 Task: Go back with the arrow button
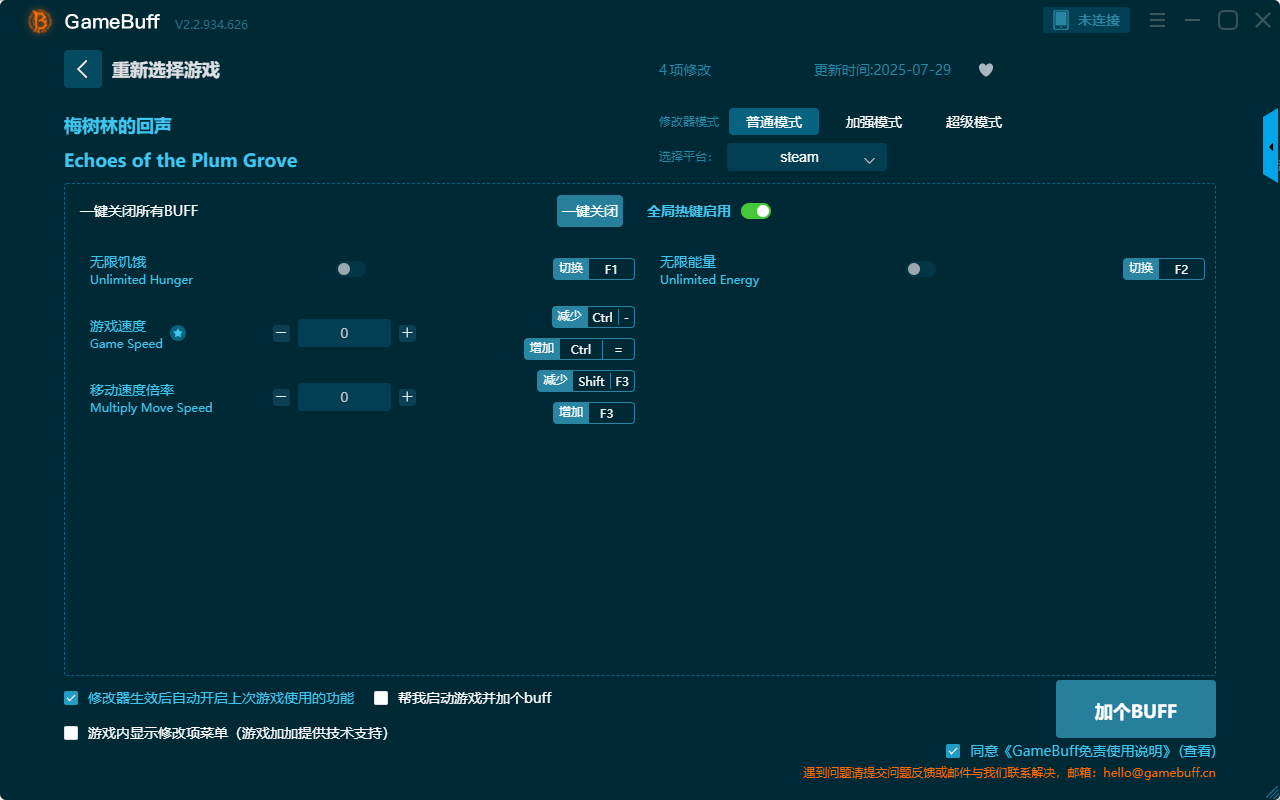pyautogui.click(x=83, y=69)
